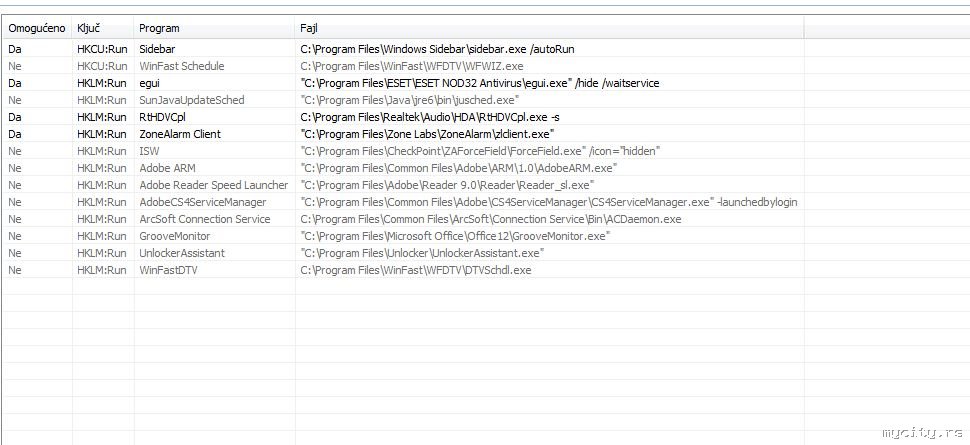Select the Adobe Reader Speed Launcher entry
The height and width of the screenshot is (445, 970).
[213, 185]
